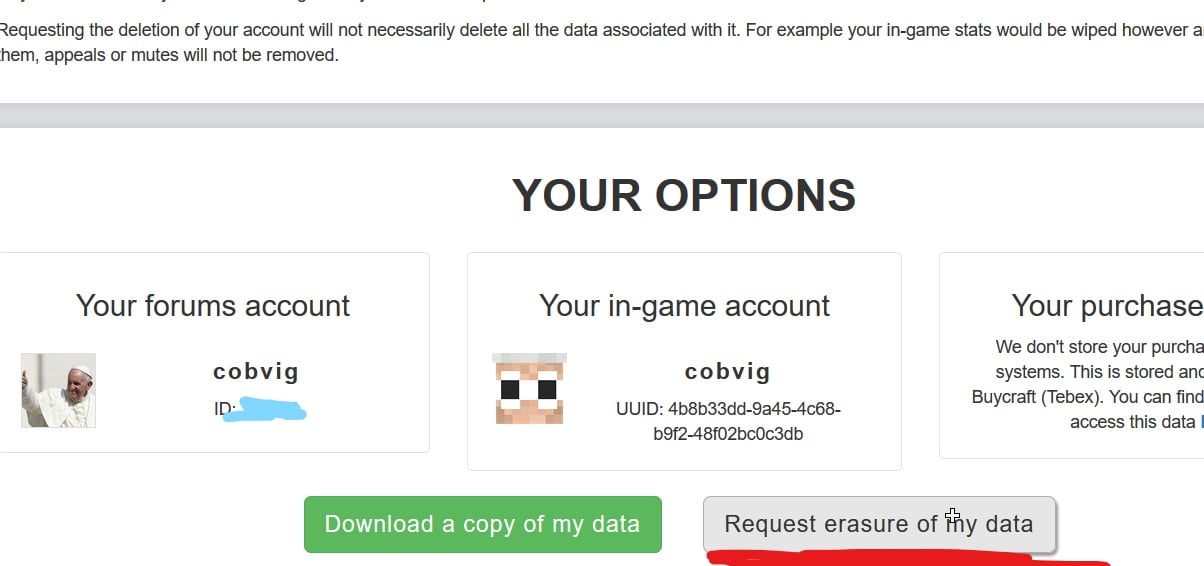The width and height of the screenshot is (1204, 566).
Task: Open the blue link after access this data
Action: pyautogui.click(x=1201, y=422)
